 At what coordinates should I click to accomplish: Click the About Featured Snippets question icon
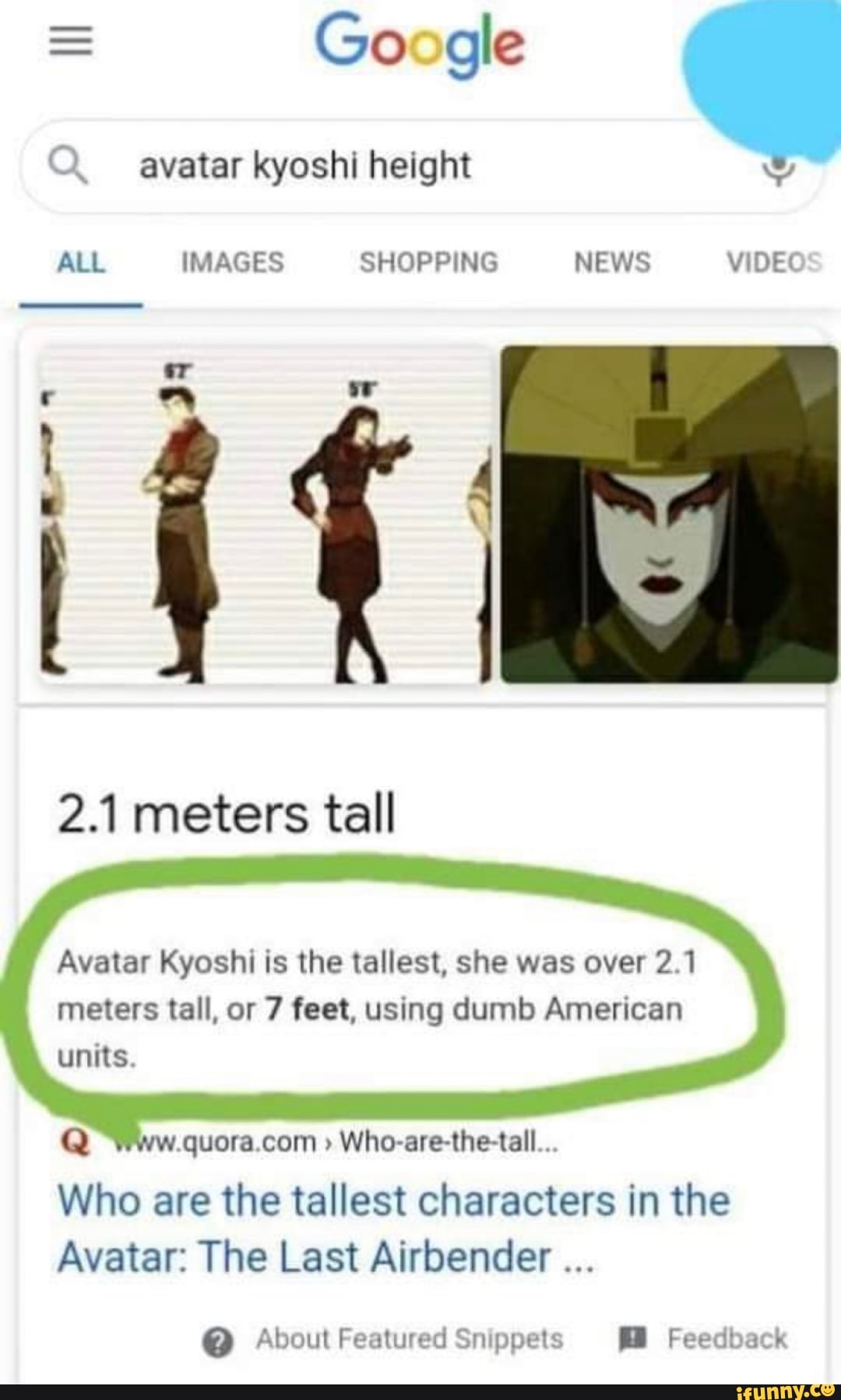(x=218, y=1342)
